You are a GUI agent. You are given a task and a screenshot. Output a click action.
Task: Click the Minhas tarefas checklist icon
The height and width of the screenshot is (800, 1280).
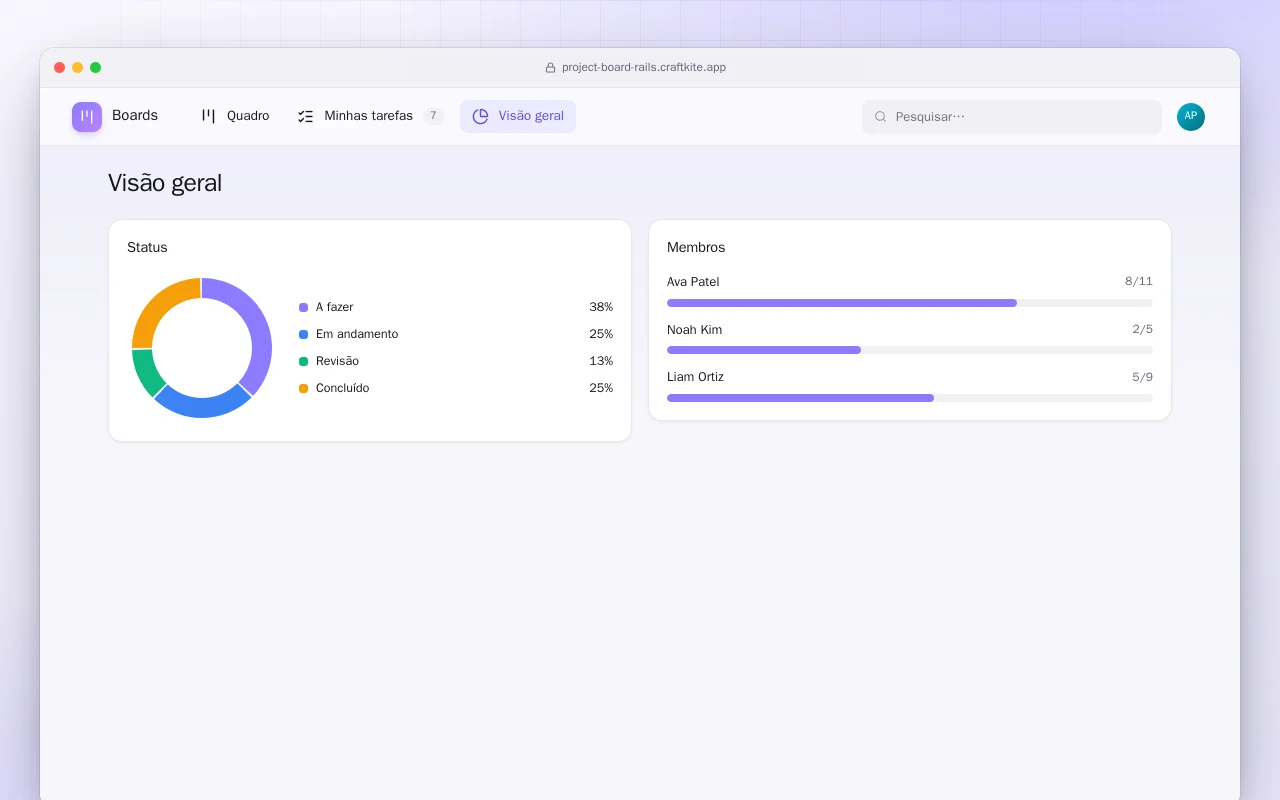coord(306,116)
